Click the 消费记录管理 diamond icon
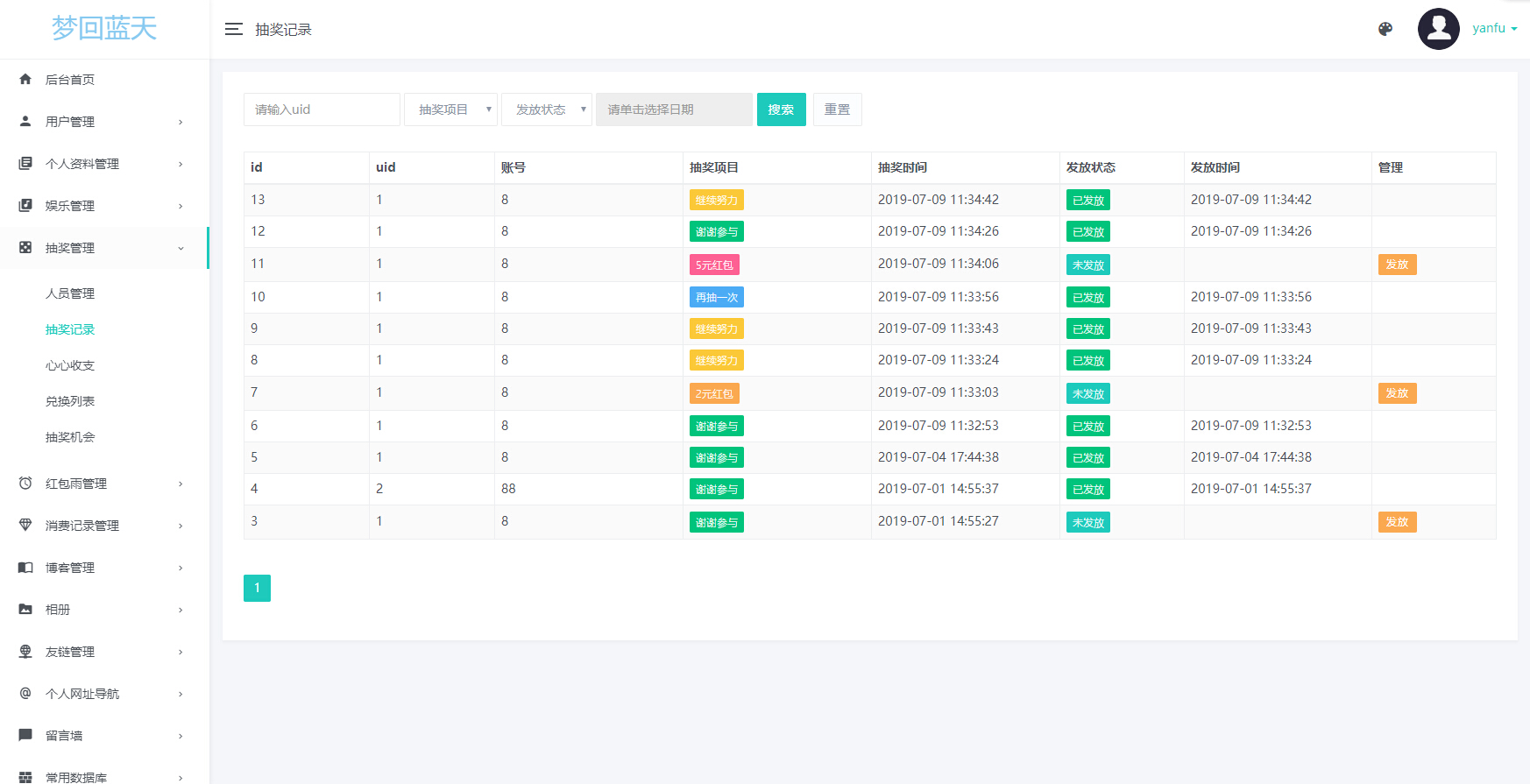This screenshot has width=1530, height=784. (x=25, y=526)
